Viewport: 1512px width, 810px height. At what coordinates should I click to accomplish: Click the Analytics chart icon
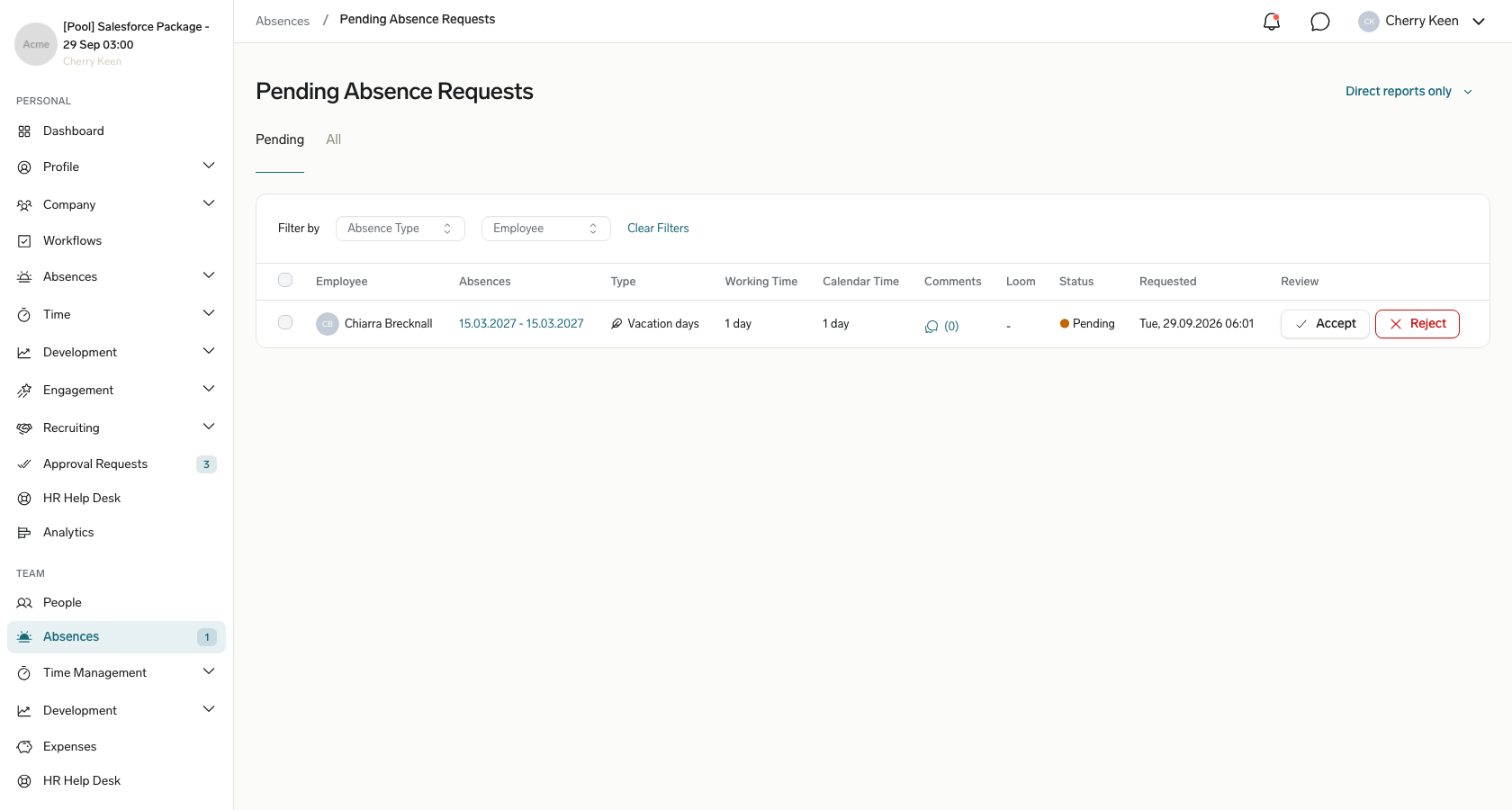(24, 533)
